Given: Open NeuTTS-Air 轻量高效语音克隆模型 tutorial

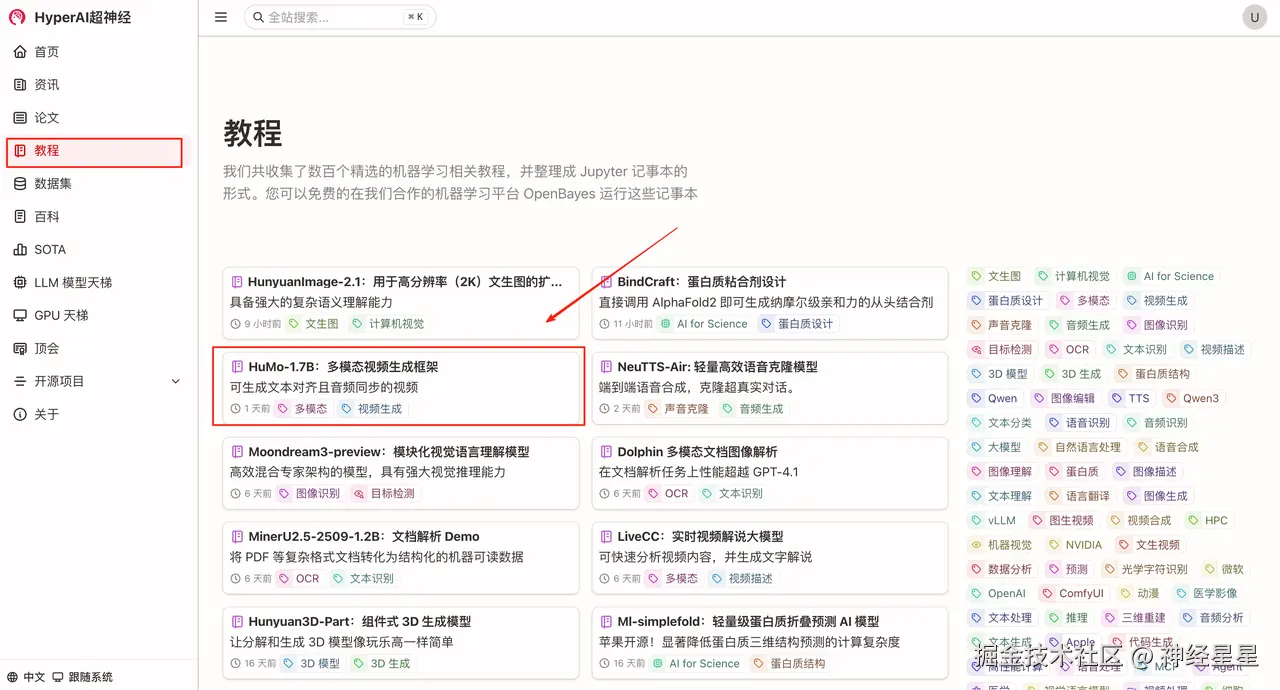Looking at the screenshot, I should click(717, 367).
